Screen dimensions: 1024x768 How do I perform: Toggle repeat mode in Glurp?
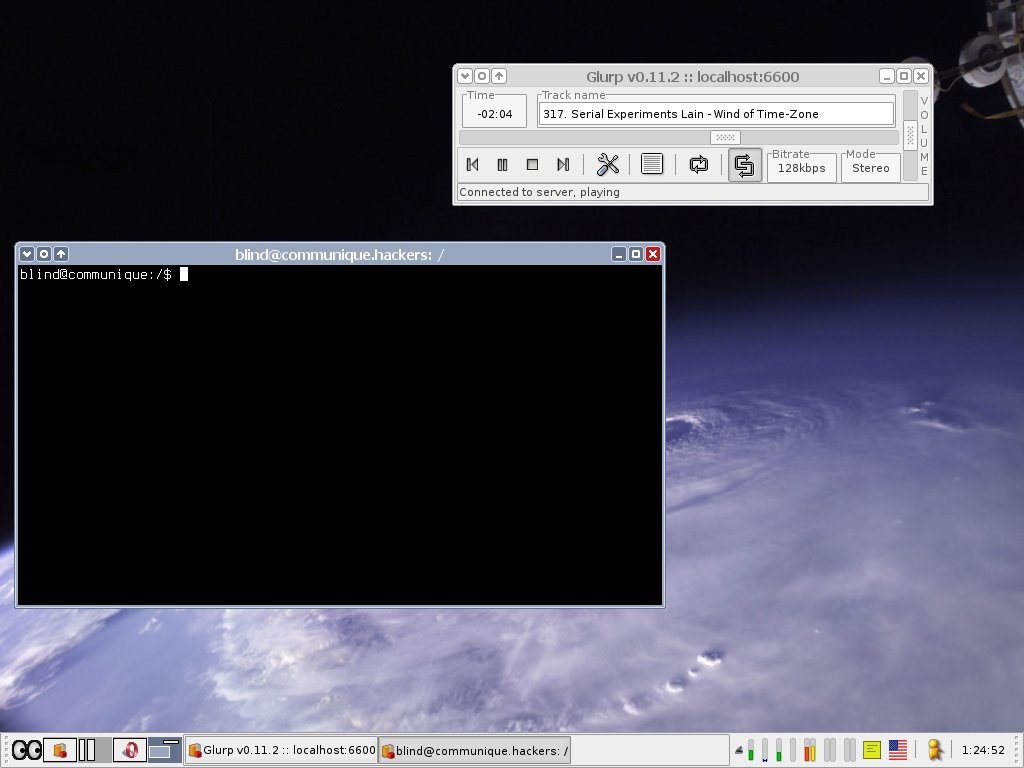[699, 165]
